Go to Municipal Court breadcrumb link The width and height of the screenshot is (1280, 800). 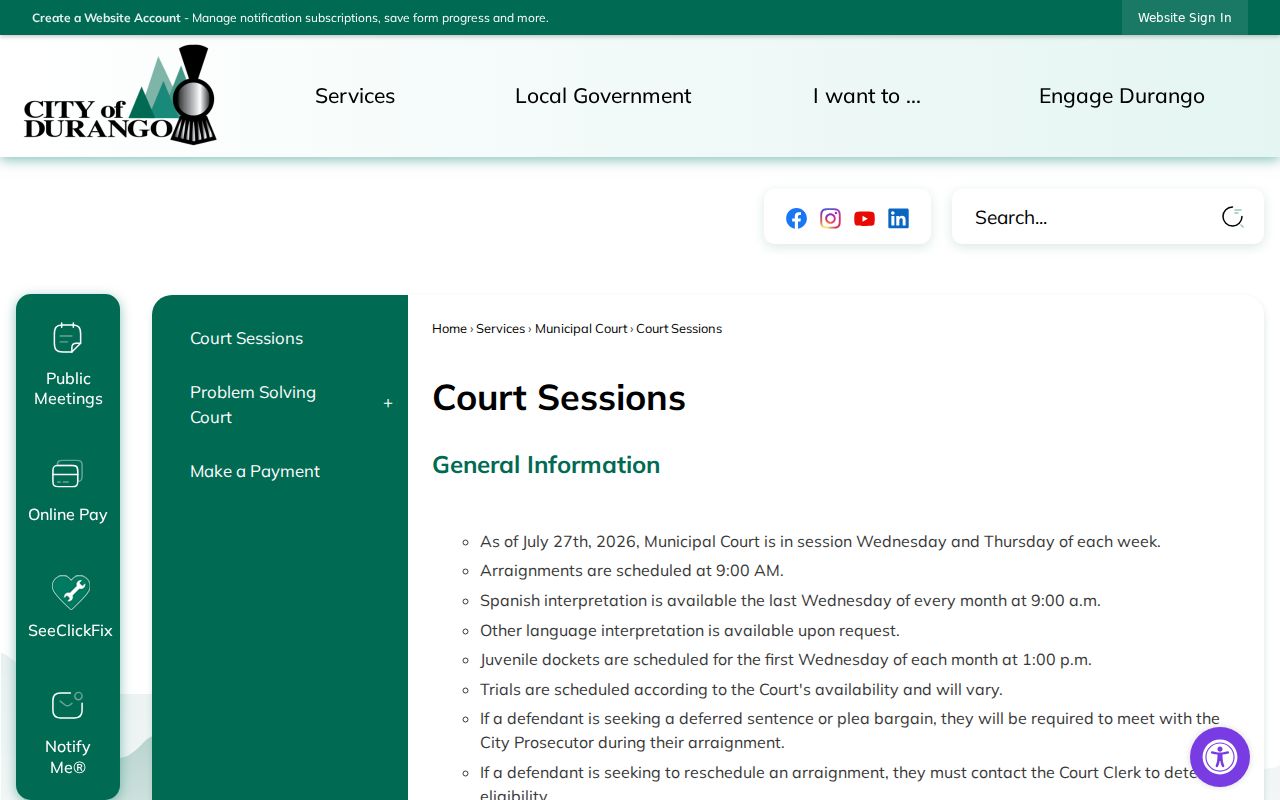click(581, 329)
